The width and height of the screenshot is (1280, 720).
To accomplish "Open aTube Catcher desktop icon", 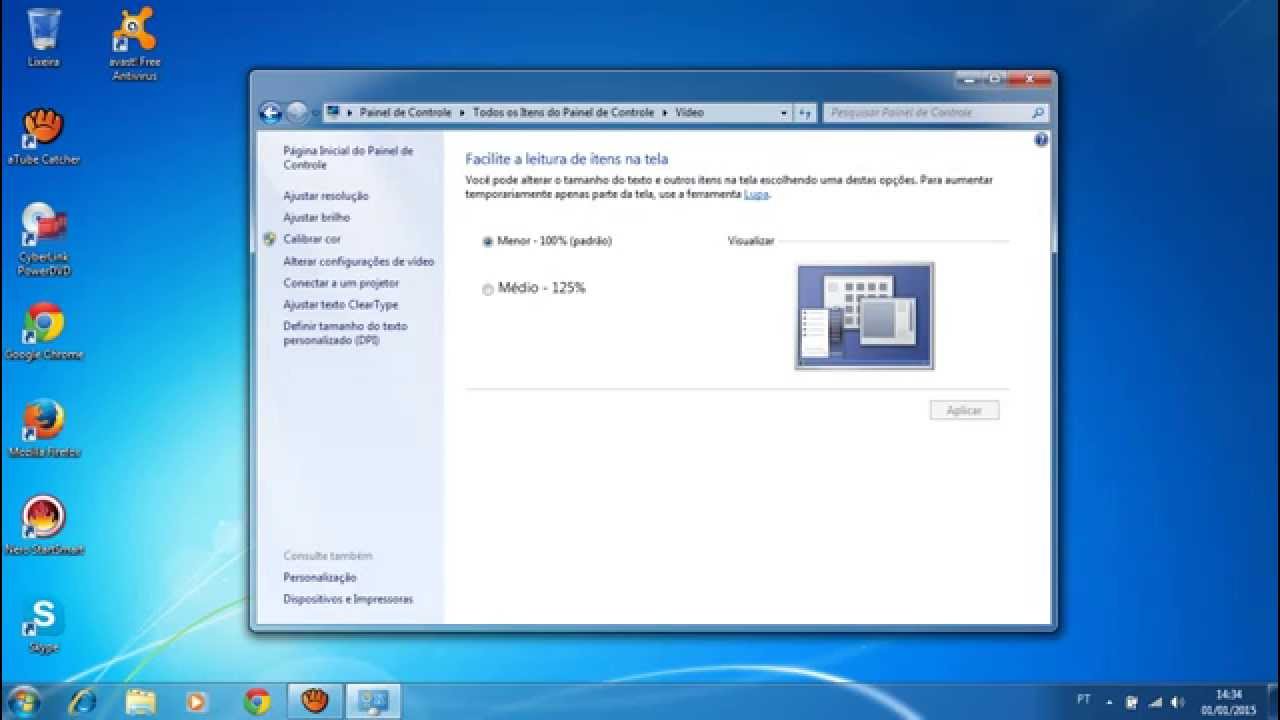I will (43, 135).
